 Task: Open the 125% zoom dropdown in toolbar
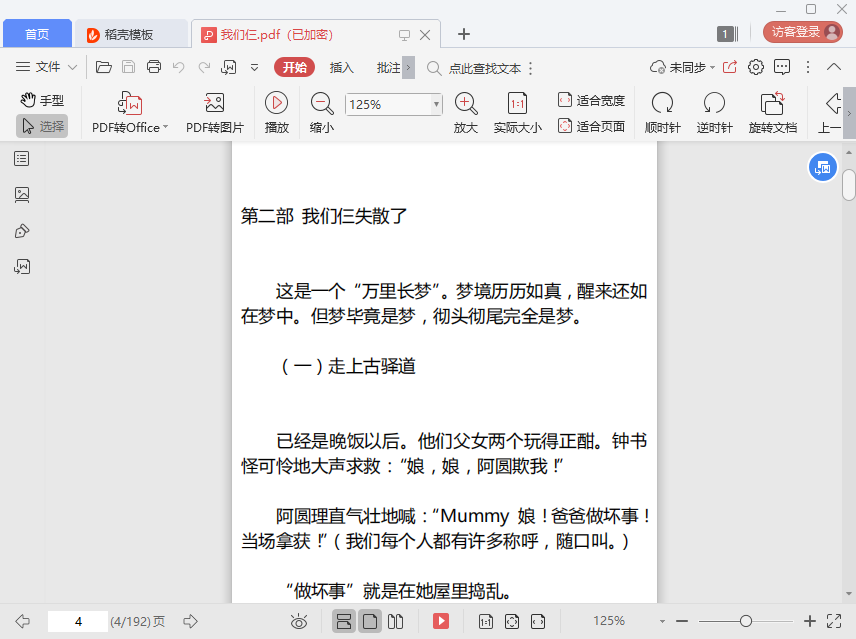(436, 104)
